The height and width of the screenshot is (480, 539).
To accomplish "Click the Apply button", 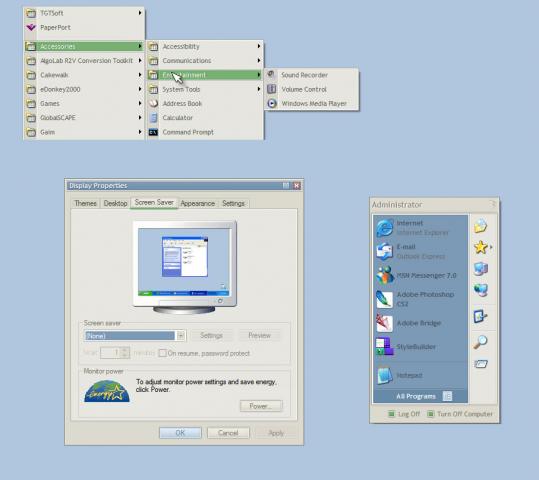I will coord(276,433).
